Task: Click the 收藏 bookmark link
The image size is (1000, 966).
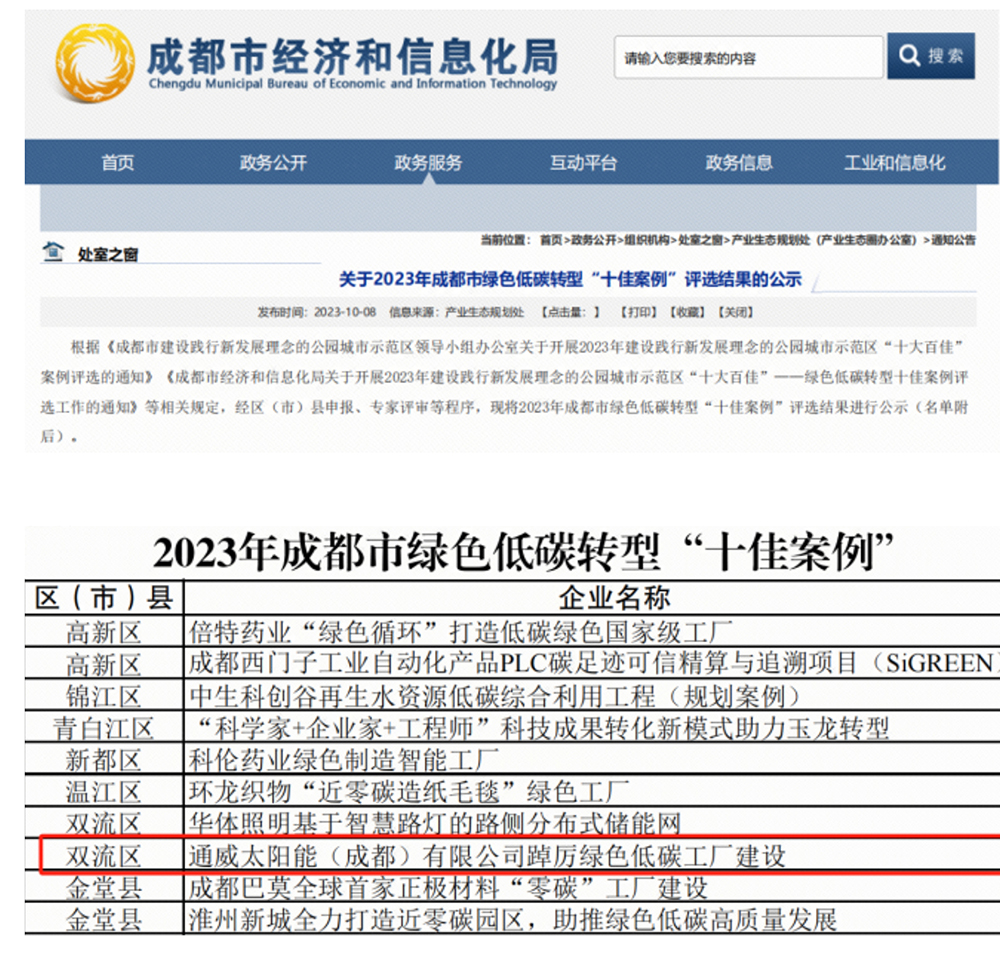Action: (x=686, y=312)
